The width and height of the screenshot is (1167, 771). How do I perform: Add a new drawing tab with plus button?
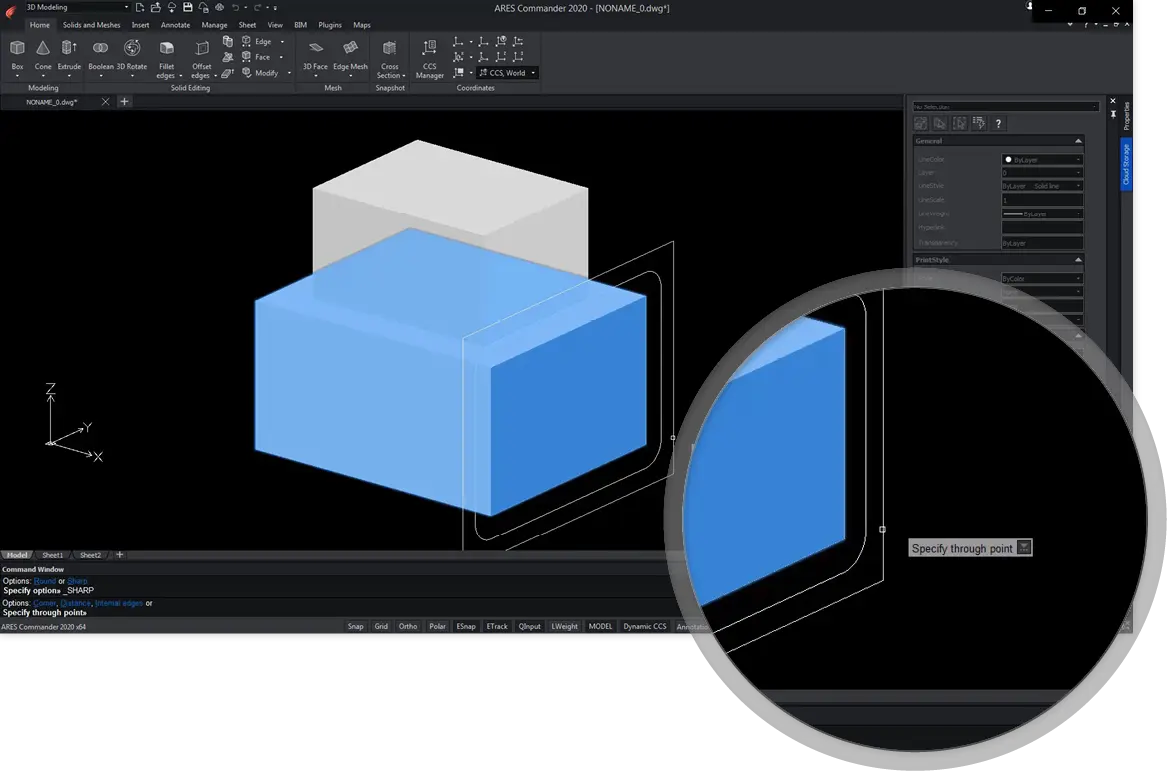point(124,102)
